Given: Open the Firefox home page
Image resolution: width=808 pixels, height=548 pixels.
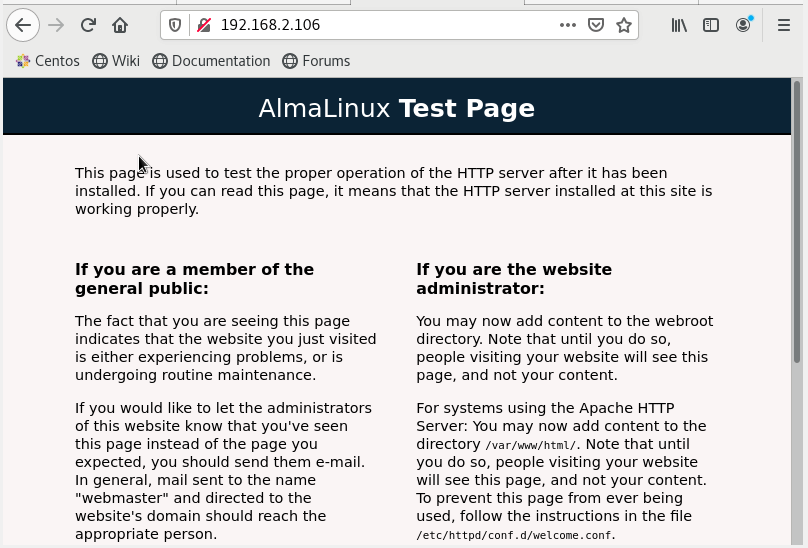Looking at the screenshot, I should pos(120,25).
